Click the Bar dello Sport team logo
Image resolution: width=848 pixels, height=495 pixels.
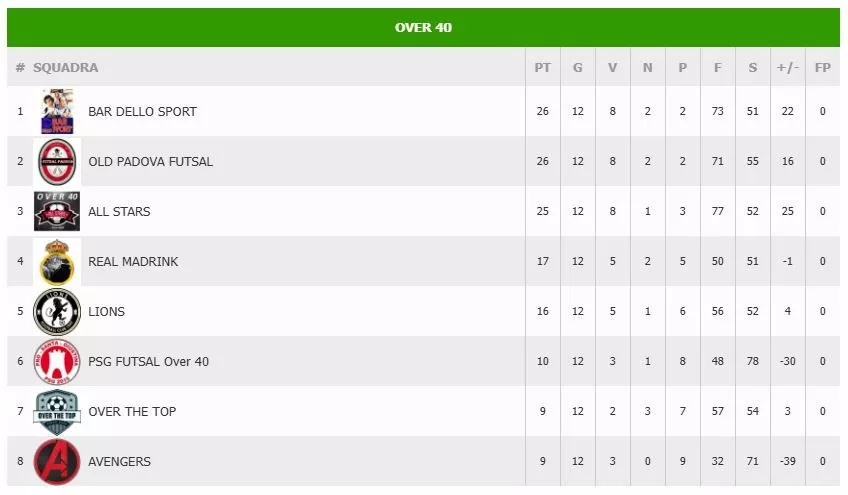57,111
